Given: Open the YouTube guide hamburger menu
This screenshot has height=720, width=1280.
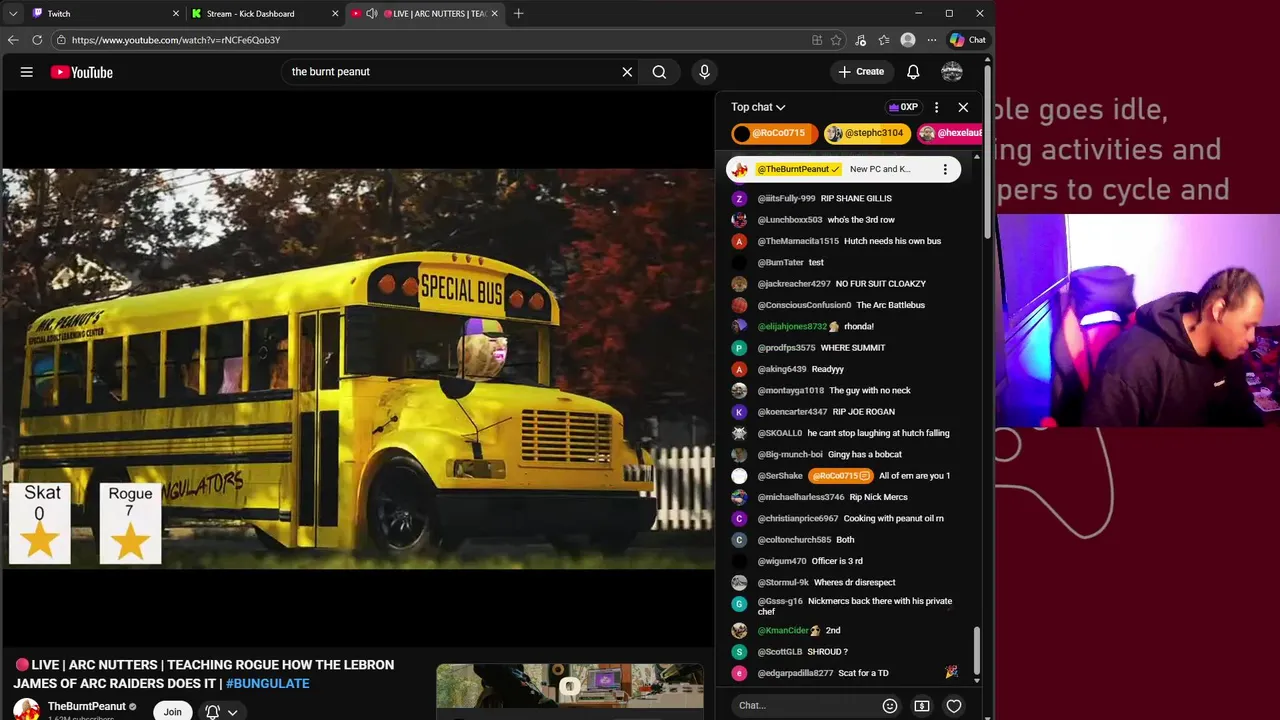Looking at the screenshot, I should [x=27, y=72].
